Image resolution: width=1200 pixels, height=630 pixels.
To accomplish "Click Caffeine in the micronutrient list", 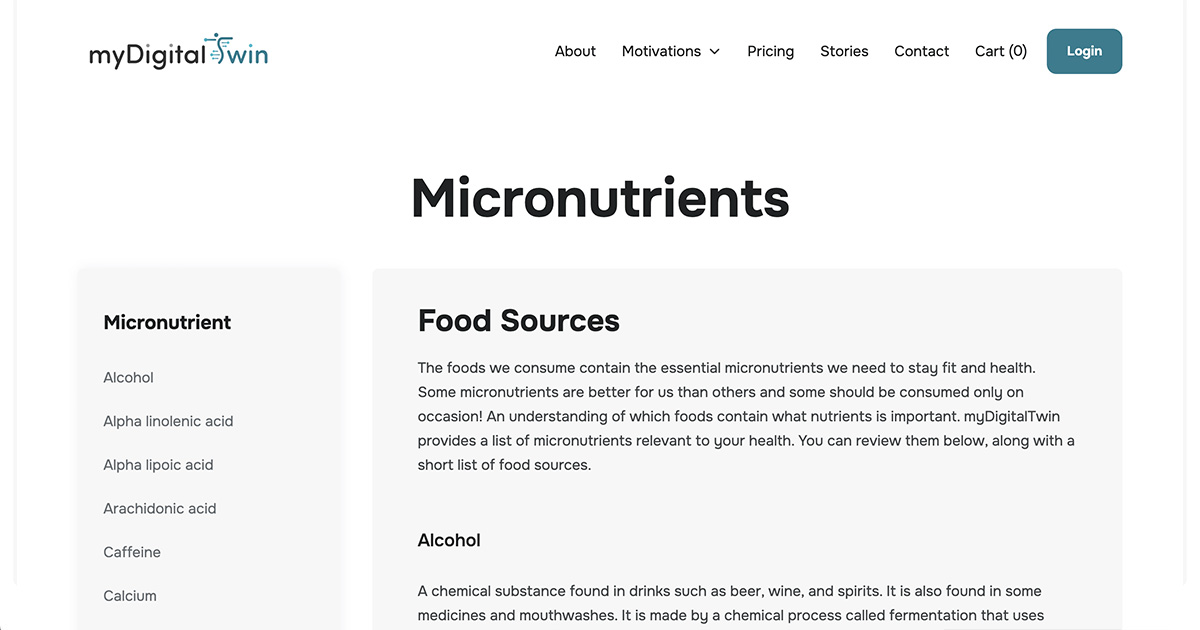I will coord(132,551).
